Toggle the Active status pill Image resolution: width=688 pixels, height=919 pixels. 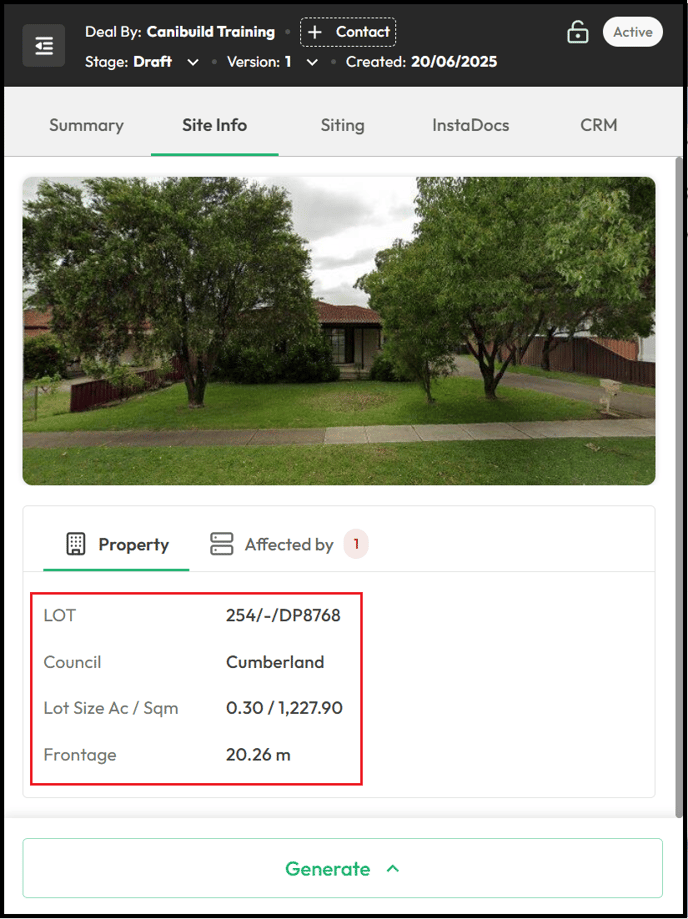(633, 32)
